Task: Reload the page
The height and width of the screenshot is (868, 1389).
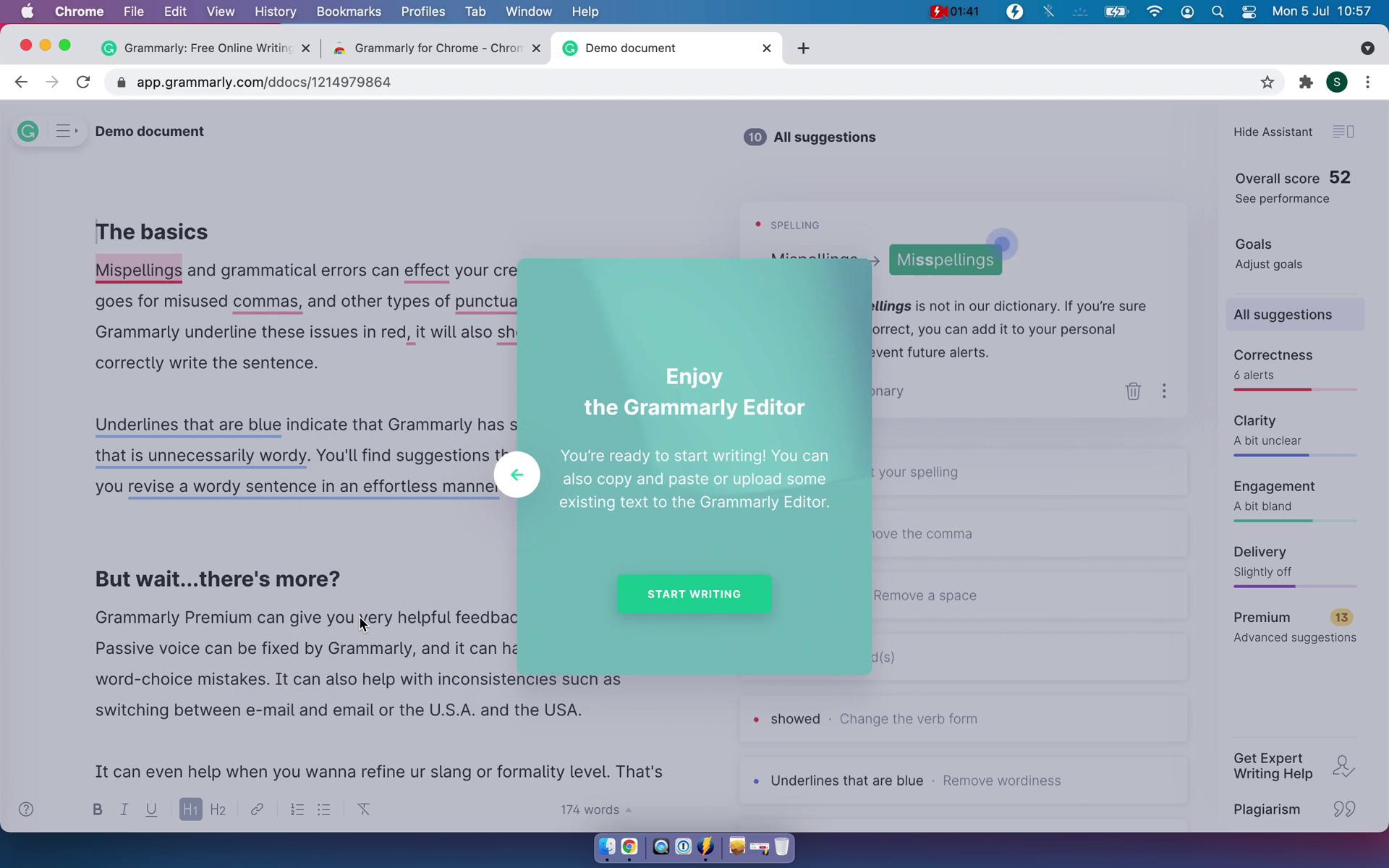Action: pos(83,82)
